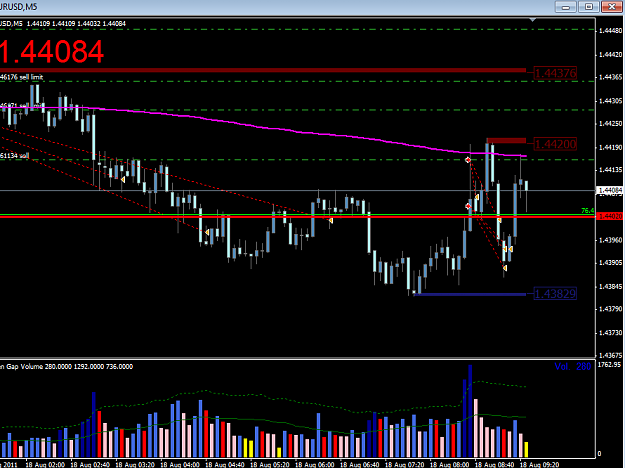This screenshot has height=468, width=625.
Task: Click the 1.43905 price axis label
Action: (611, 263)
